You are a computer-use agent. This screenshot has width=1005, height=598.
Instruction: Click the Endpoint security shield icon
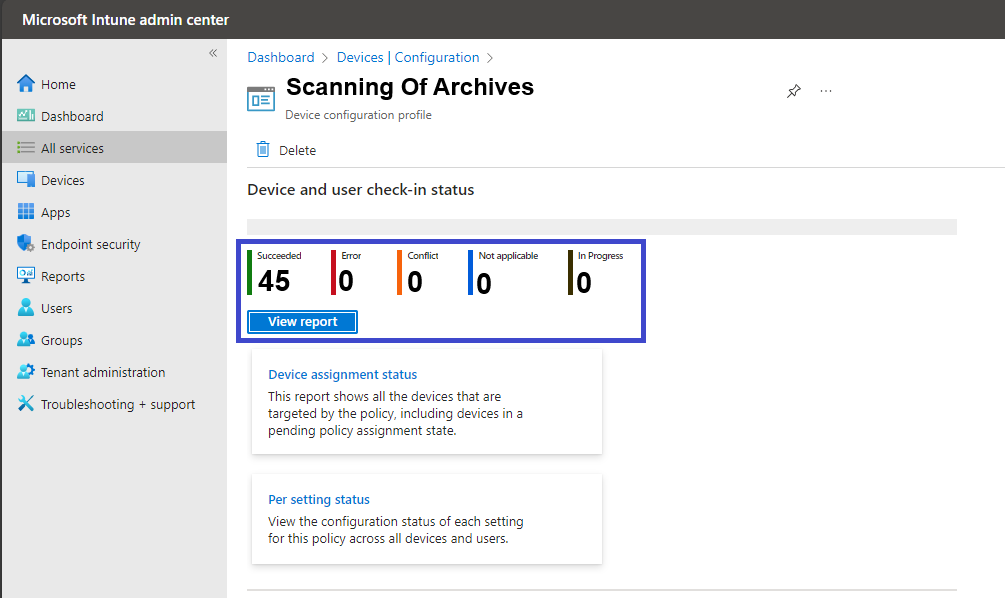(26, 244)
